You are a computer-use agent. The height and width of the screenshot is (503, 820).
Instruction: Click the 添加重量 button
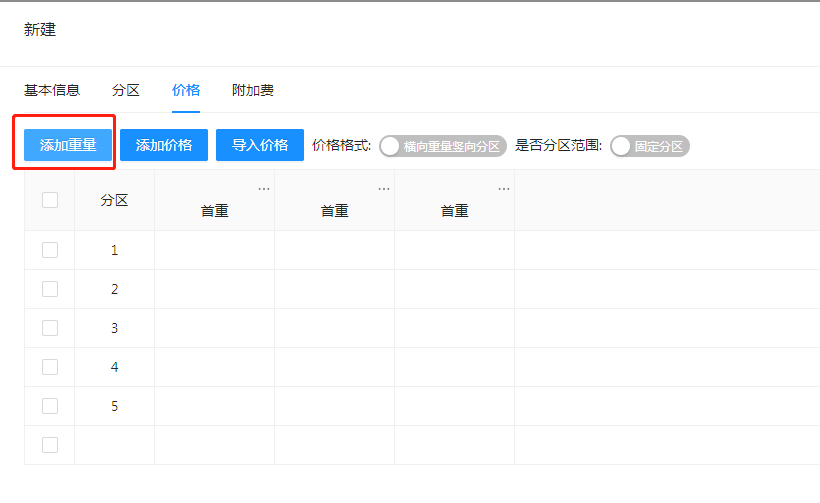point(68,145)
